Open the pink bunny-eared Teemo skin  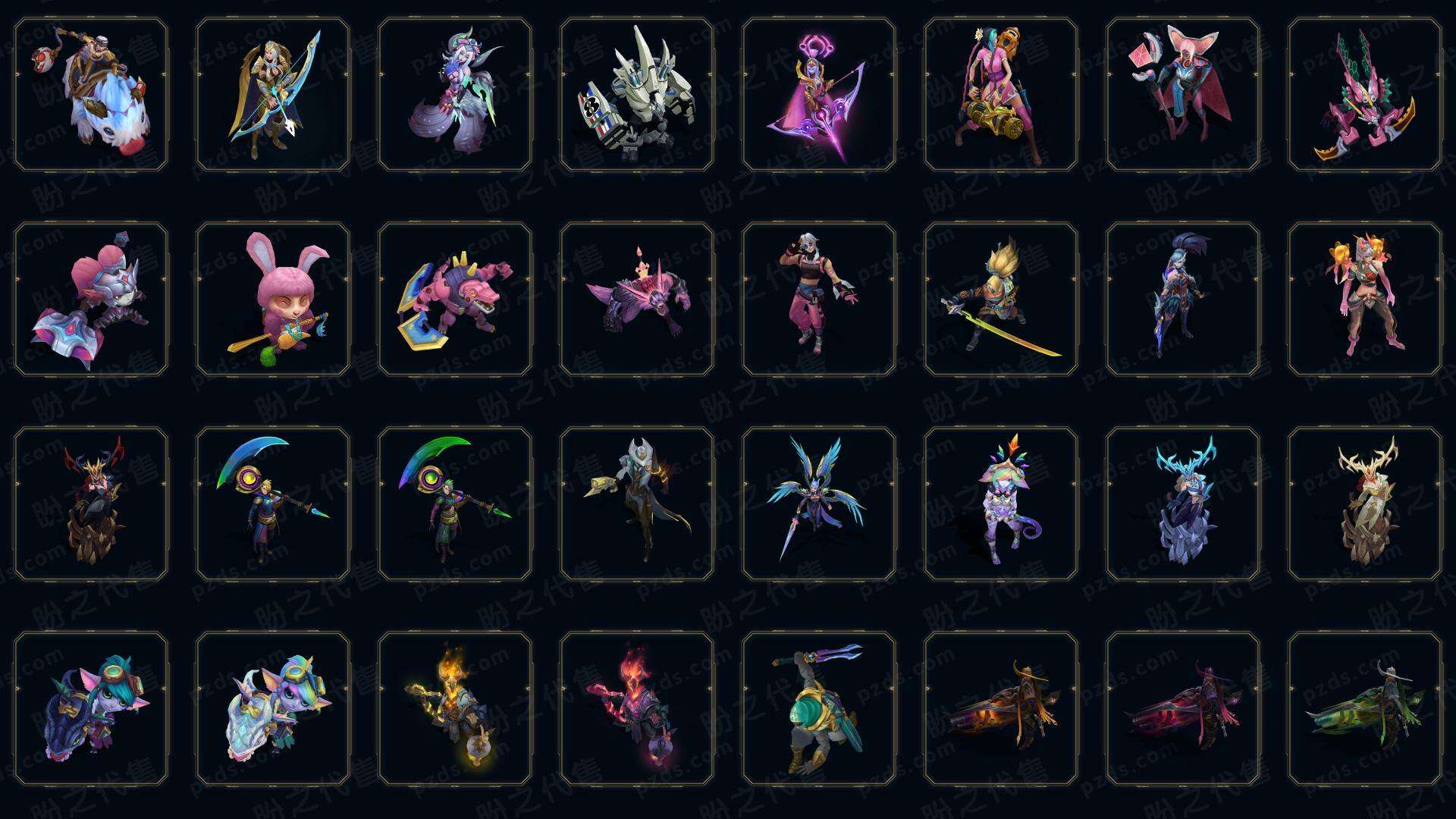[x=273, y=299]
